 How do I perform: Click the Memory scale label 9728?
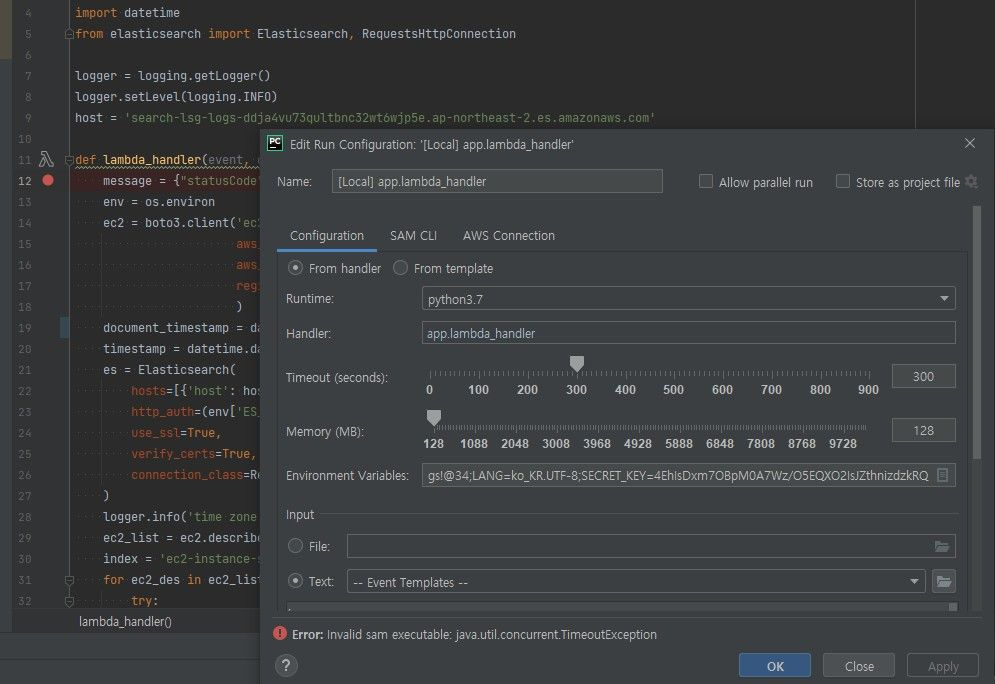coord(843,444)
